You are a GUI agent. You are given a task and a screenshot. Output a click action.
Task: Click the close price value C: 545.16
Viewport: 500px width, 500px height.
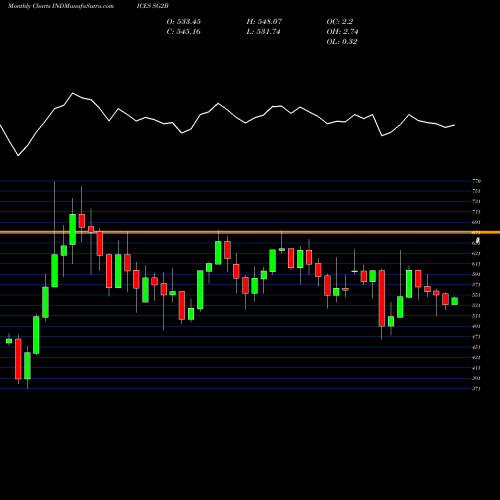[x=184, y=32]
